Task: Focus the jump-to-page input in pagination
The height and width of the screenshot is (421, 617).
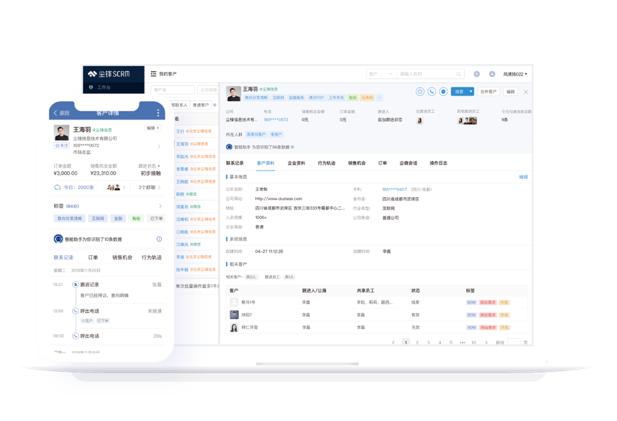Action: point(515,342)
